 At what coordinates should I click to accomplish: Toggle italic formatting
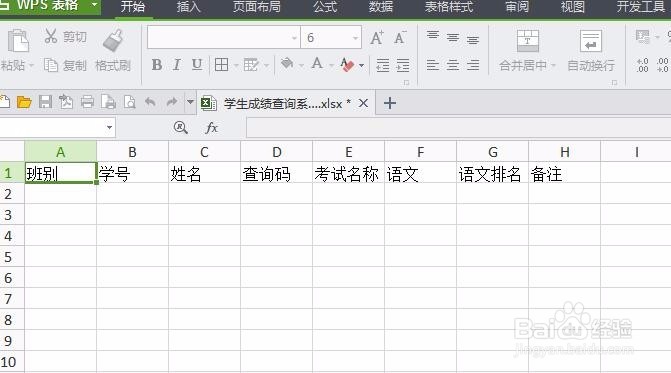pyautogui.click(x=176, y=65)
